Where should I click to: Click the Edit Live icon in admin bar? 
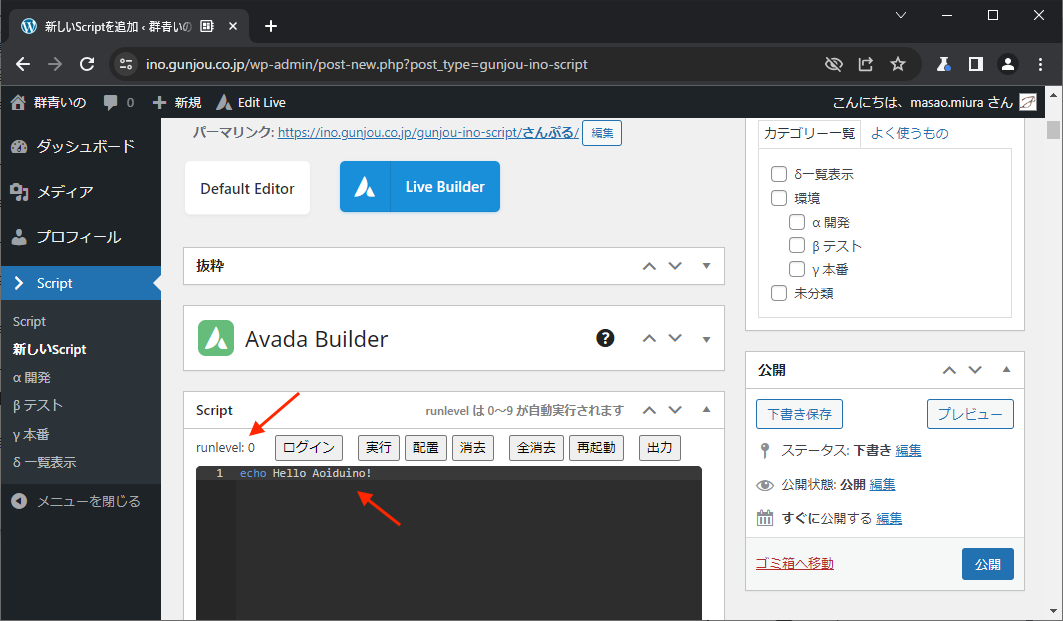[x=224, y=102]
